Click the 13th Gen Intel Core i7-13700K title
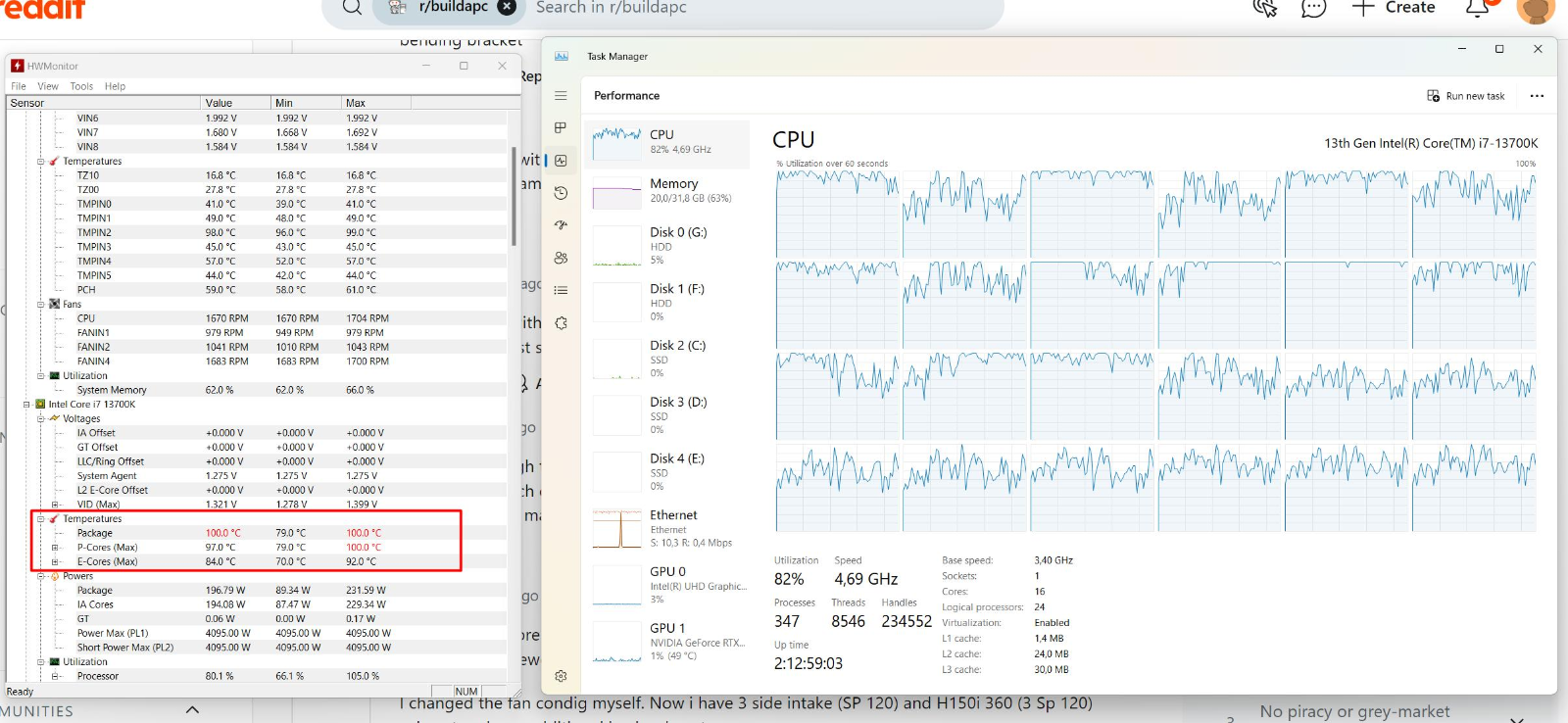1568x723 pixels. click(1431, 143)
